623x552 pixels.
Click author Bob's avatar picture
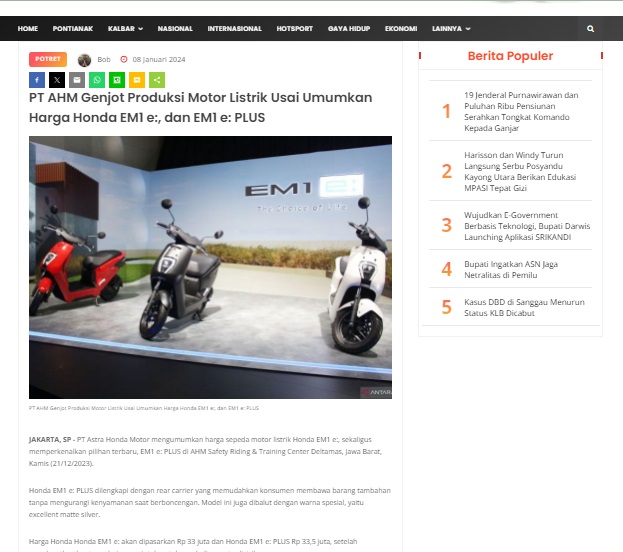pyautogui.click(x=84, y=60)
